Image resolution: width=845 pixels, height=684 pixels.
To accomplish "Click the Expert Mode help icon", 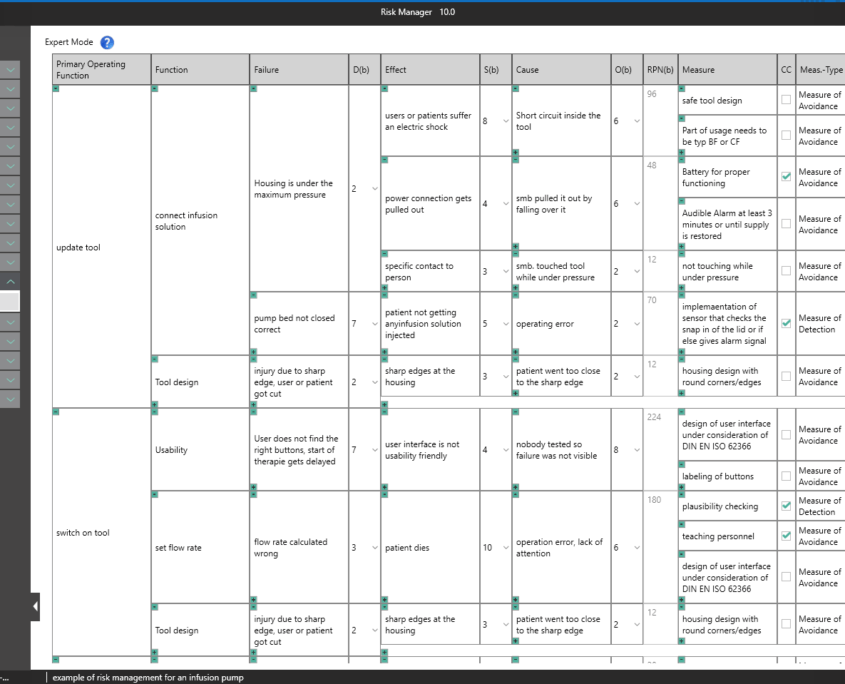I will point(107,42).
